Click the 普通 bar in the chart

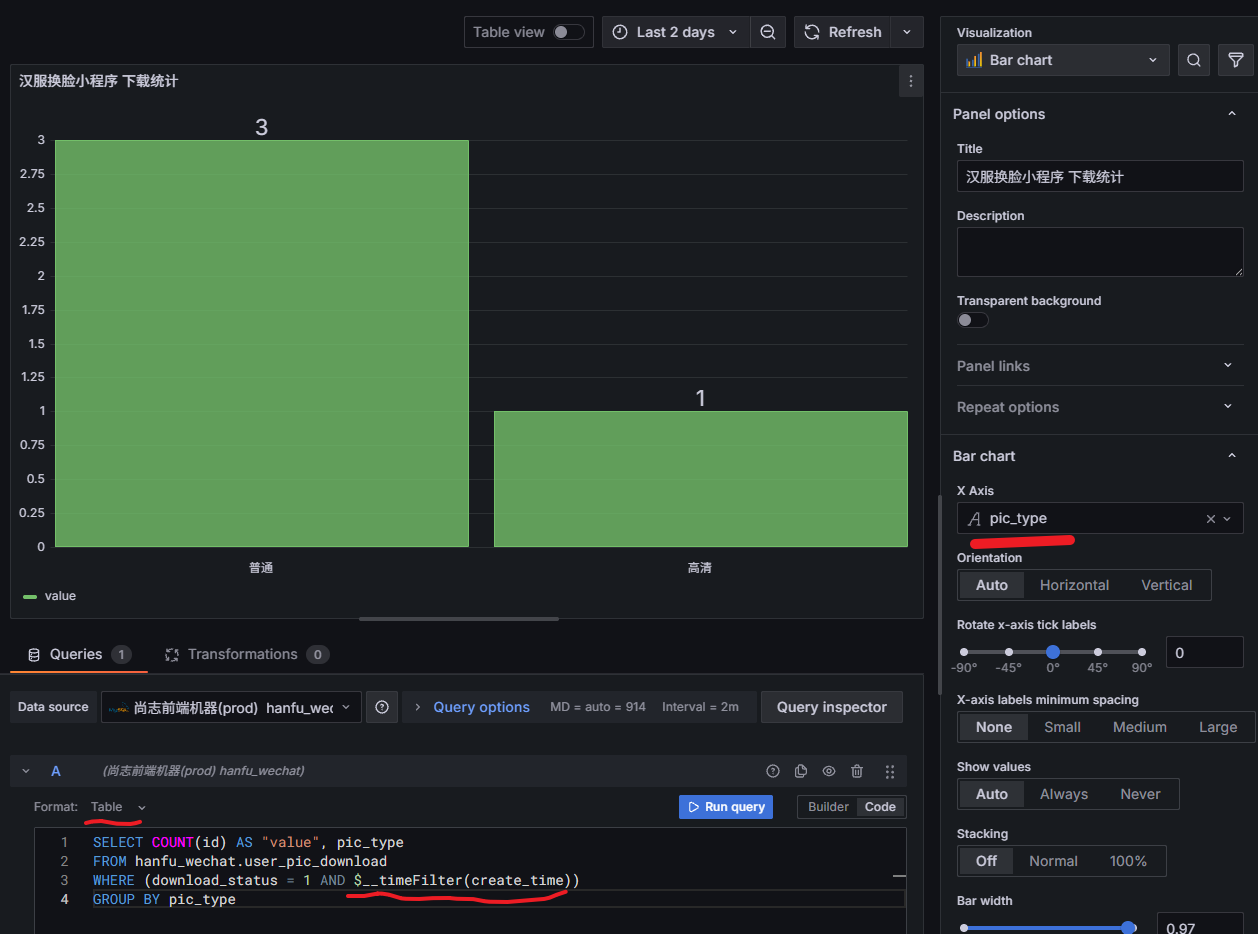point(262,343)
